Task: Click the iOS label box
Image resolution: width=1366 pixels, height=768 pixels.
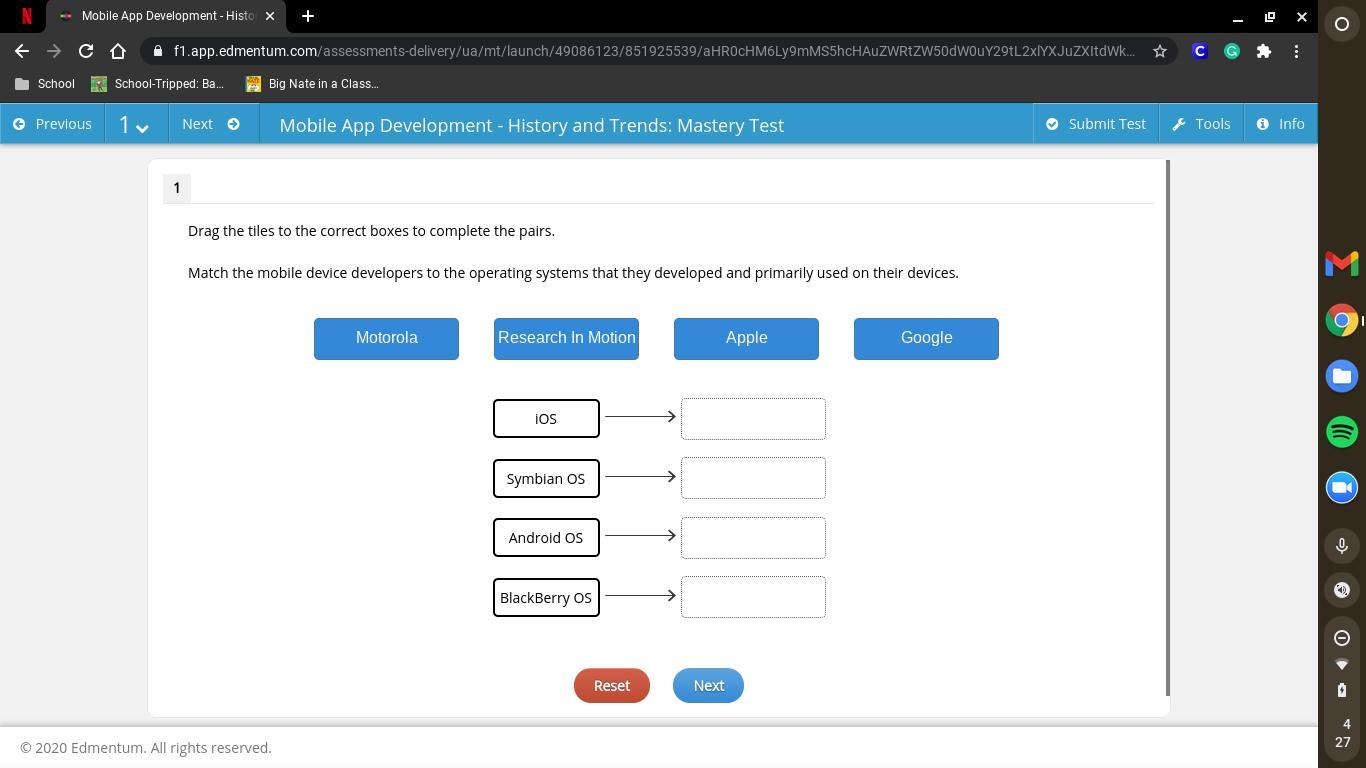Action: [x=546, y=418]
